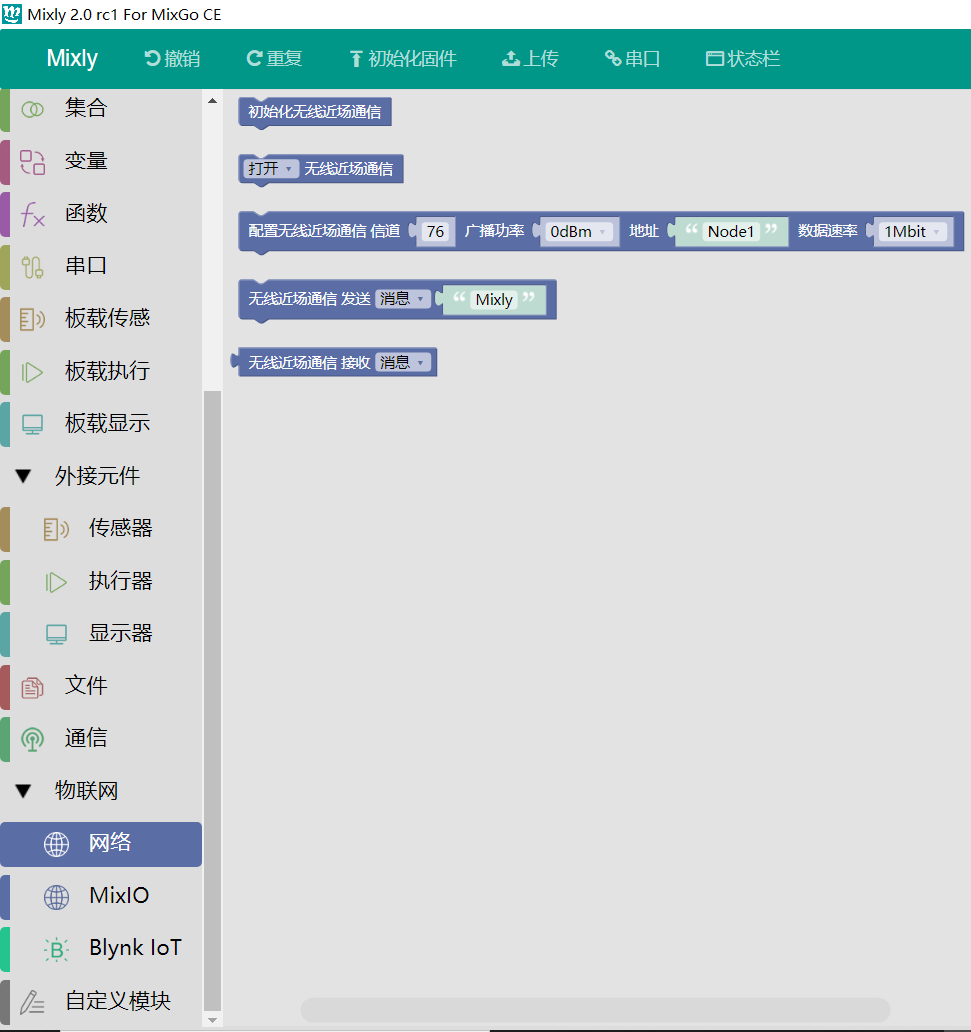Screen dimensions: 971x1032
Task: Open 串口 from the top toolbar
Action: 633,59
